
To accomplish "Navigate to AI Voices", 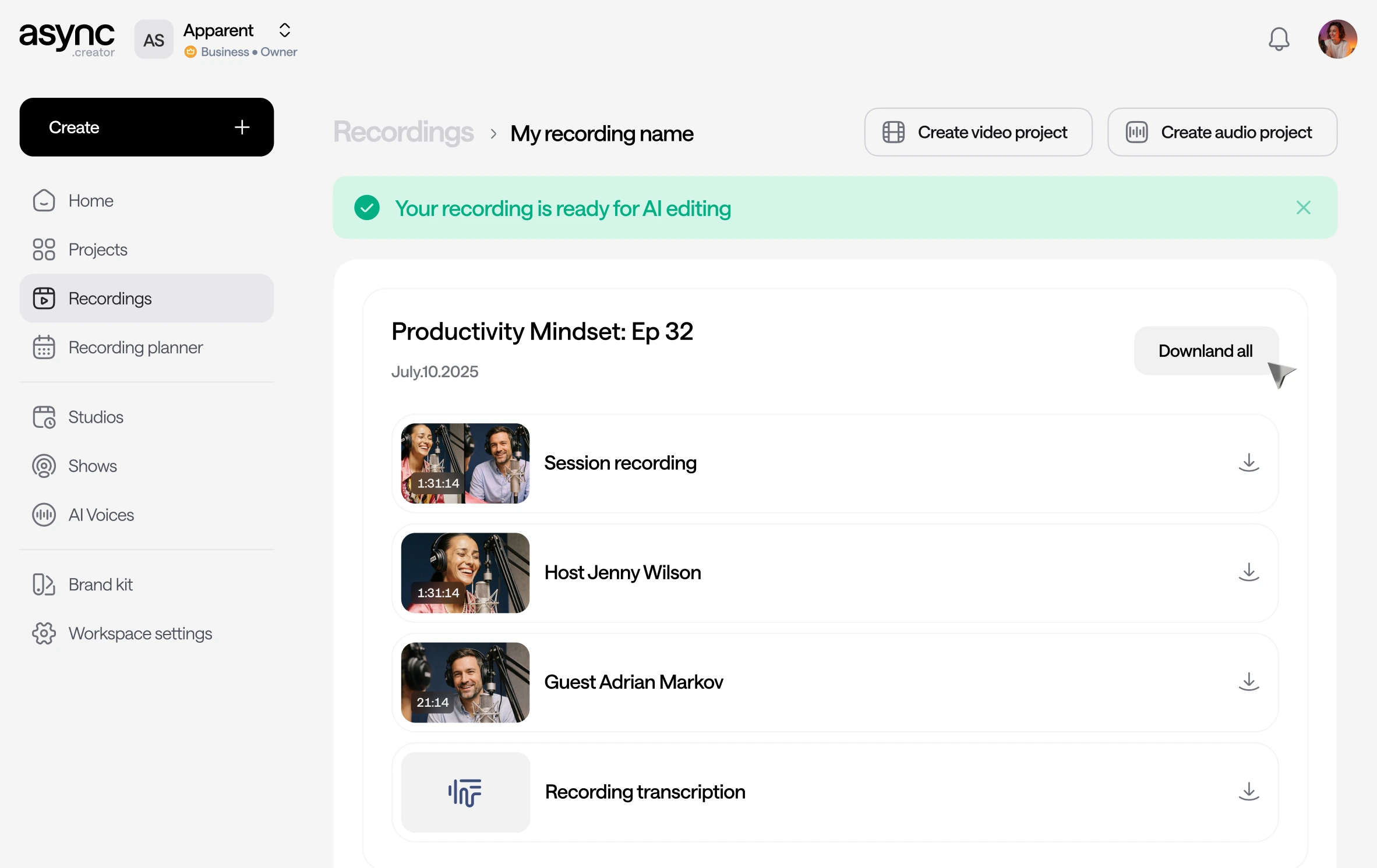I will coord(101,515).
